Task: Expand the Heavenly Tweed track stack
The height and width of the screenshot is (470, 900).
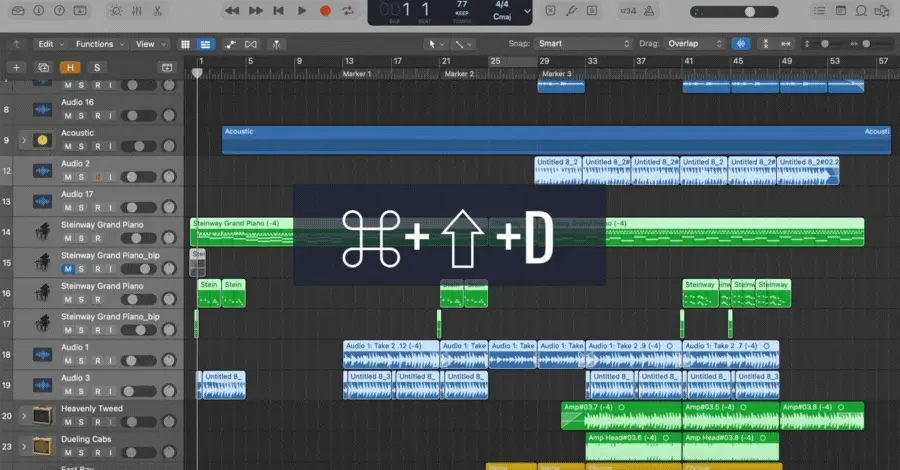Action: pos(24,415)
